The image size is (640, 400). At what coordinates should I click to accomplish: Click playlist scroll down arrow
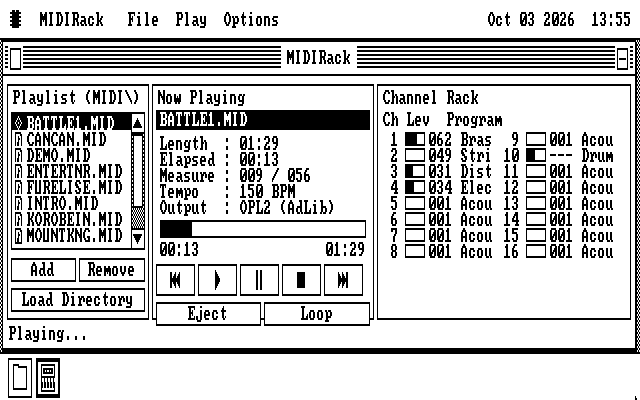138,238
